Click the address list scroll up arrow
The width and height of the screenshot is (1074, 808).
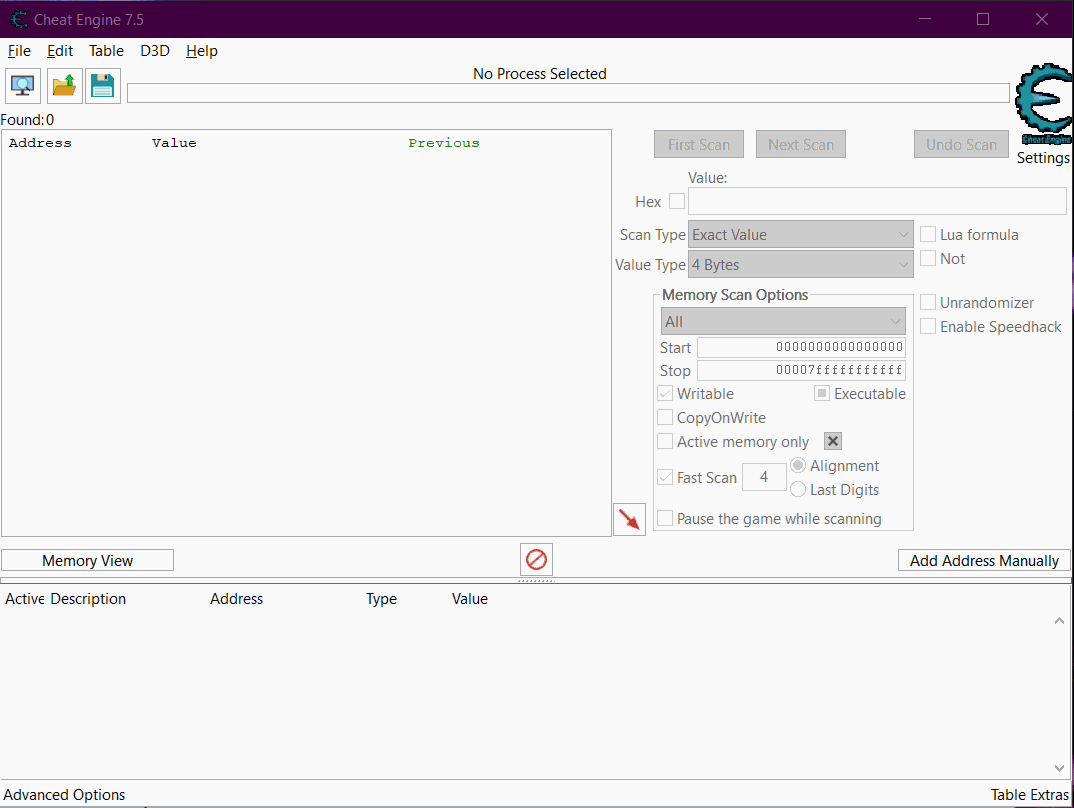pyautogui.click(x=1059, y=621)
